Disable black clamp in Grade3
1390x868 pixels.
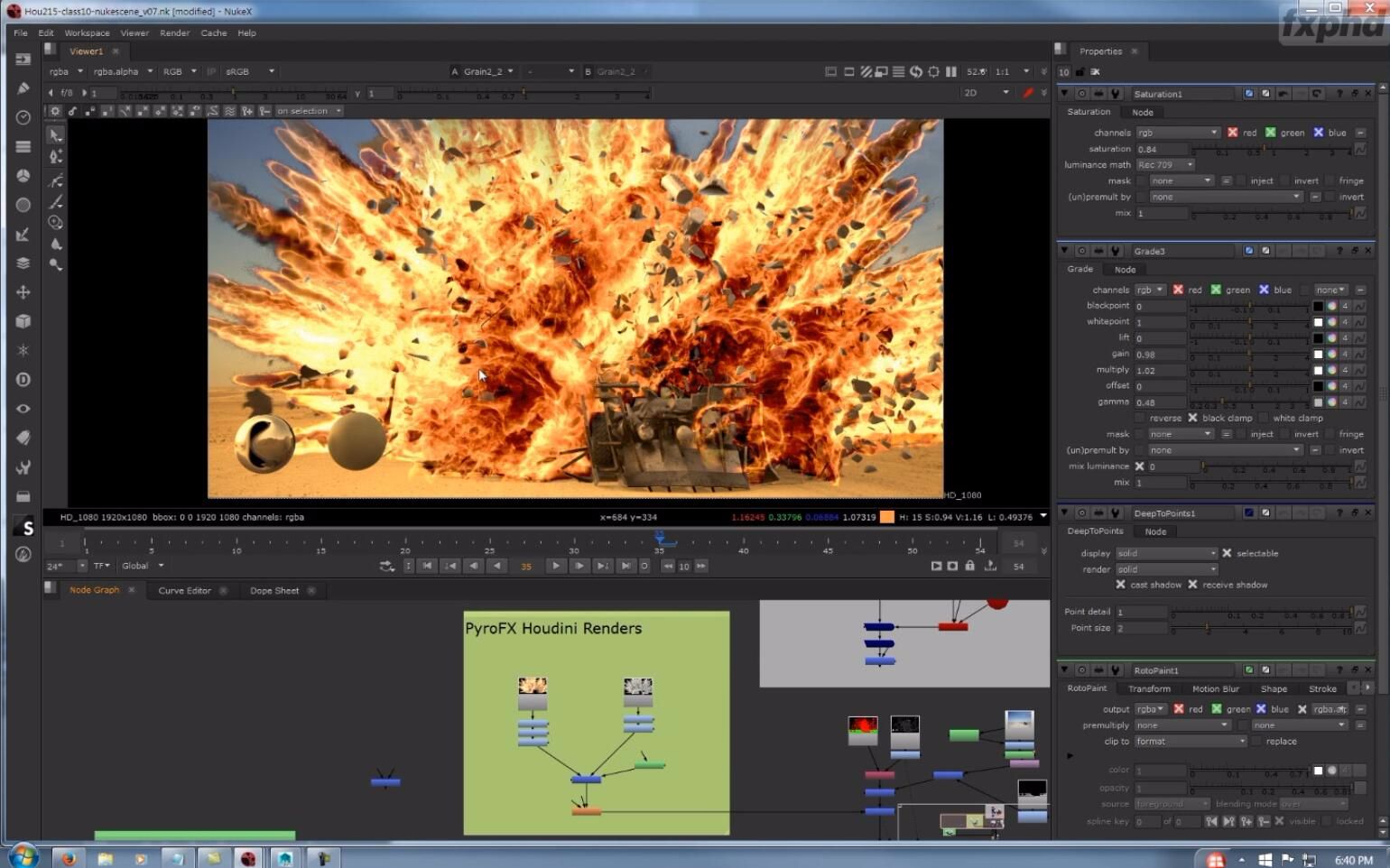click(1192, 418)
